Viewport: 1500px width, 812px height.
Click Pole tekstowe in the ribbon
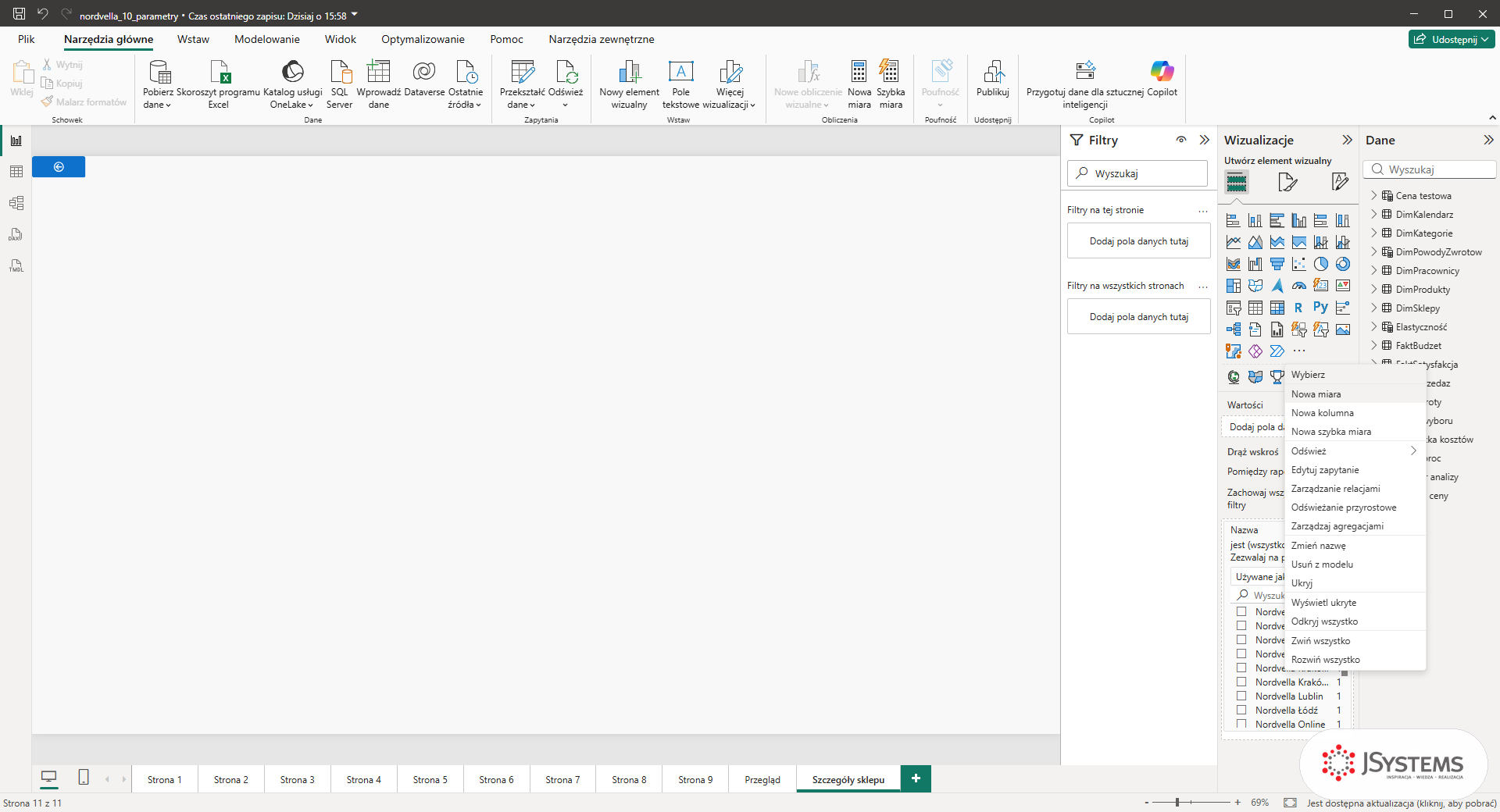coord(680,84)
